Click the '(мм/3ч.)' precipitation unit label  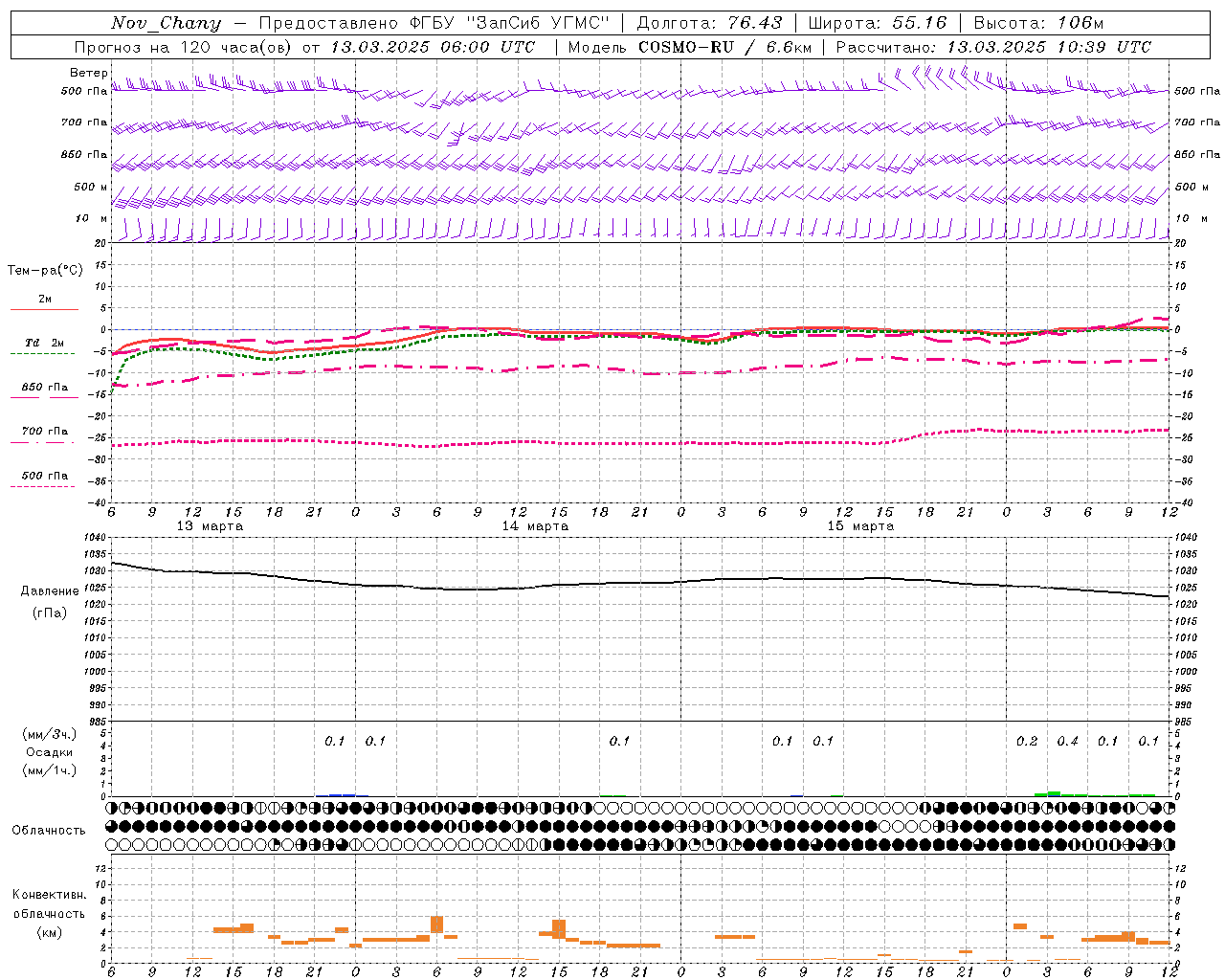coord(50,734)
